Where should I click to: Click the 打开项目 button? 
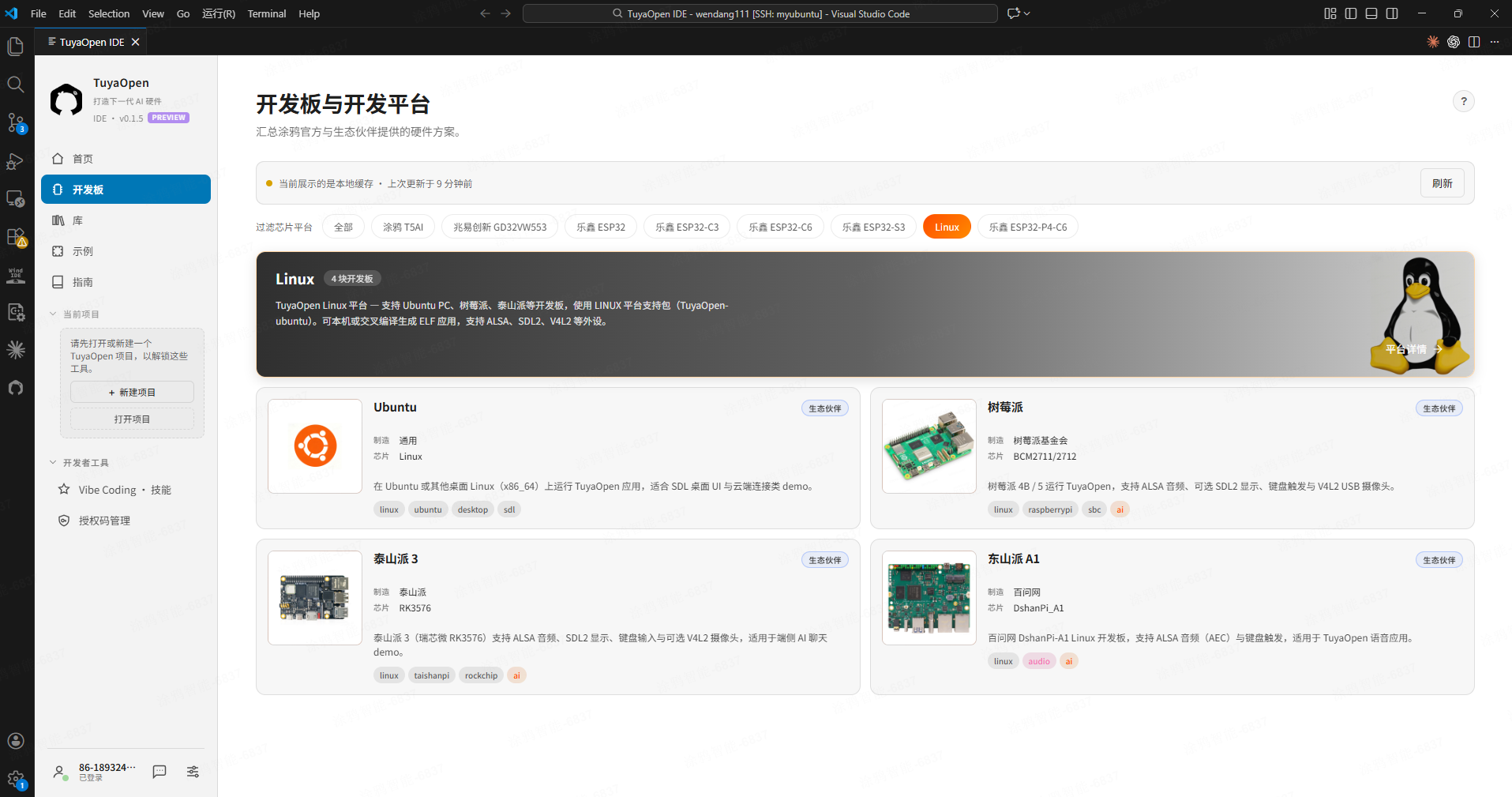tap(132, 419)
